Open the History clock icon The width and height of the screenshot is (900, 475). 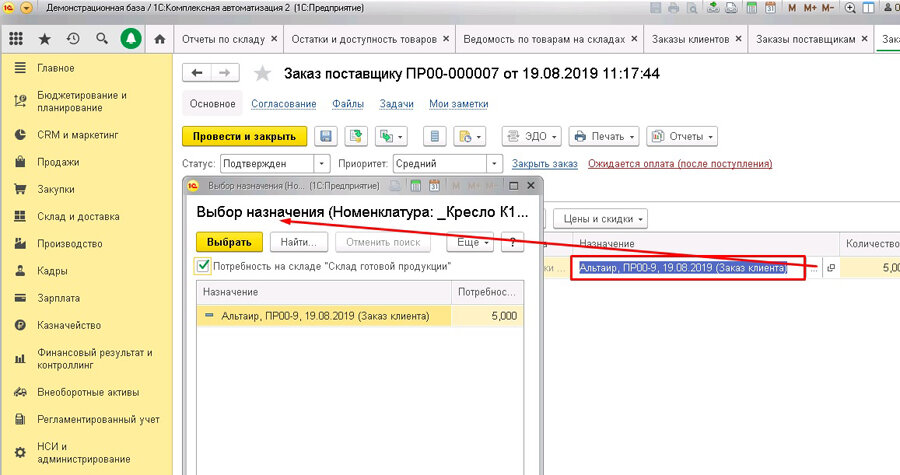click(x=73, y=39)
